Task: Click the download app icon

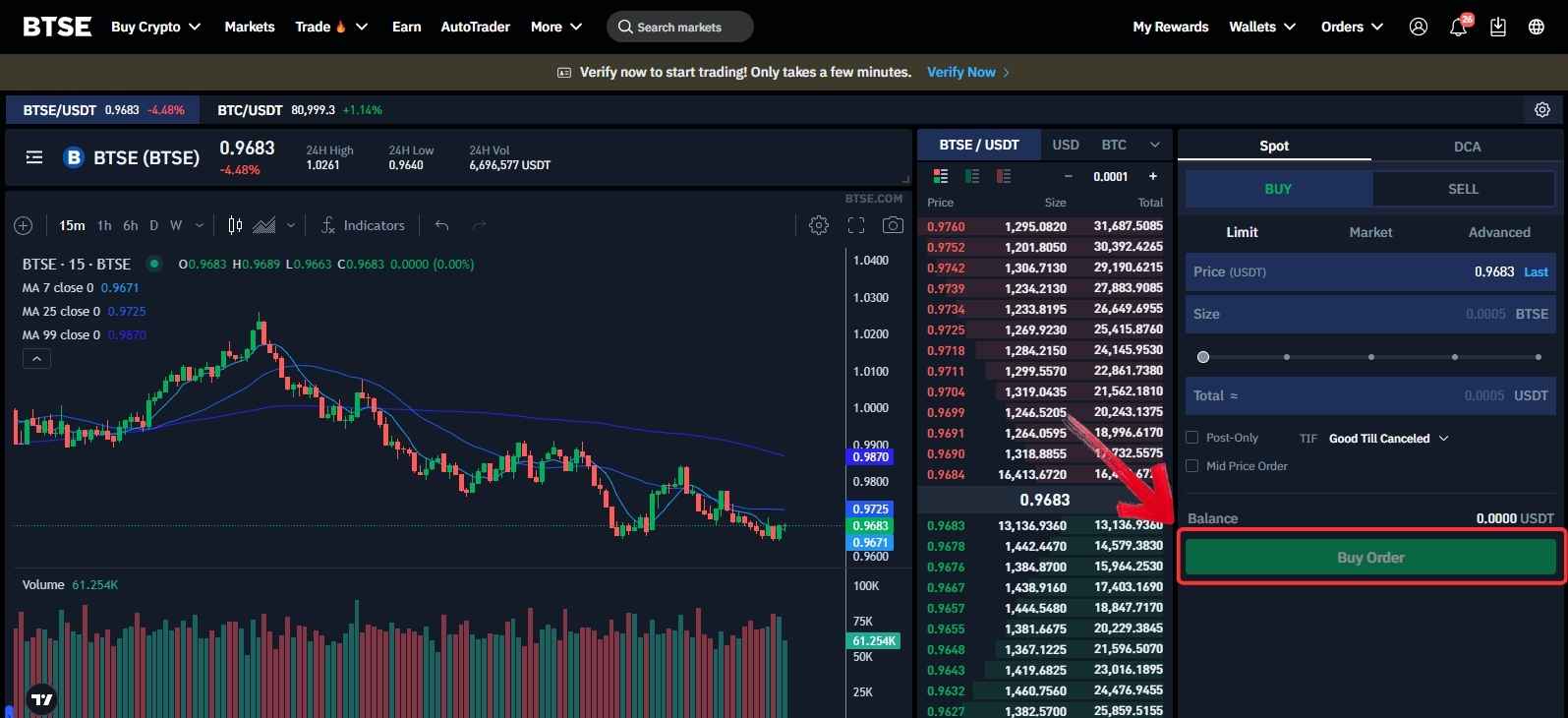Action: click(x=1498, y=27)
